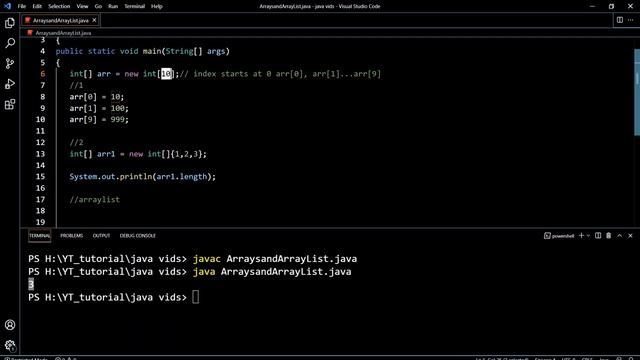Image resolution: width=640 pixels, height=360 pixels.
Task: Switch to the PROBLEMS panel tab
Action: click(x=71, y=236)
